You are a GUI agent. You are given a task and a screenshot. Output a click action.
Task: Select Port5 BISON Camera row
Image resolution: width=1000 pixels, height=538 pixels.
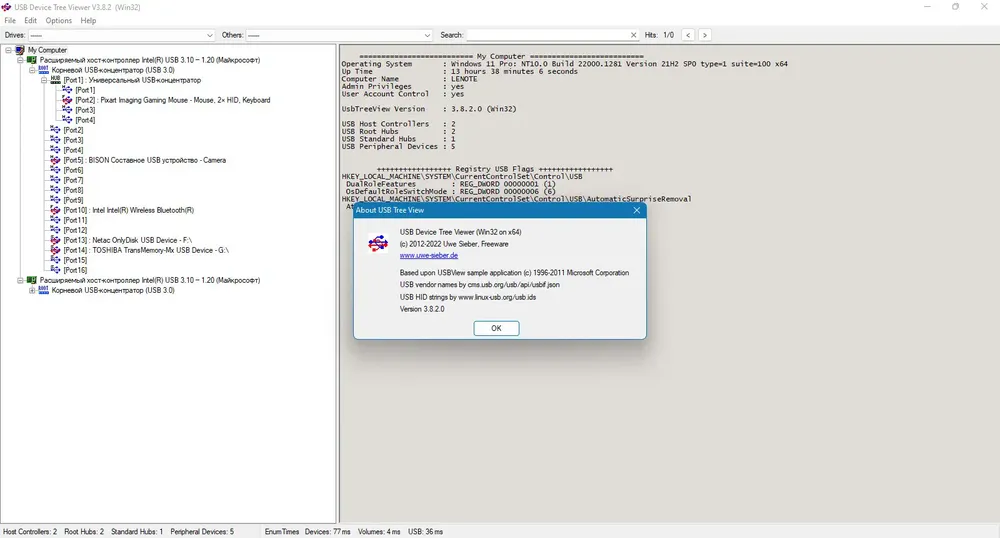coord(145,160)
